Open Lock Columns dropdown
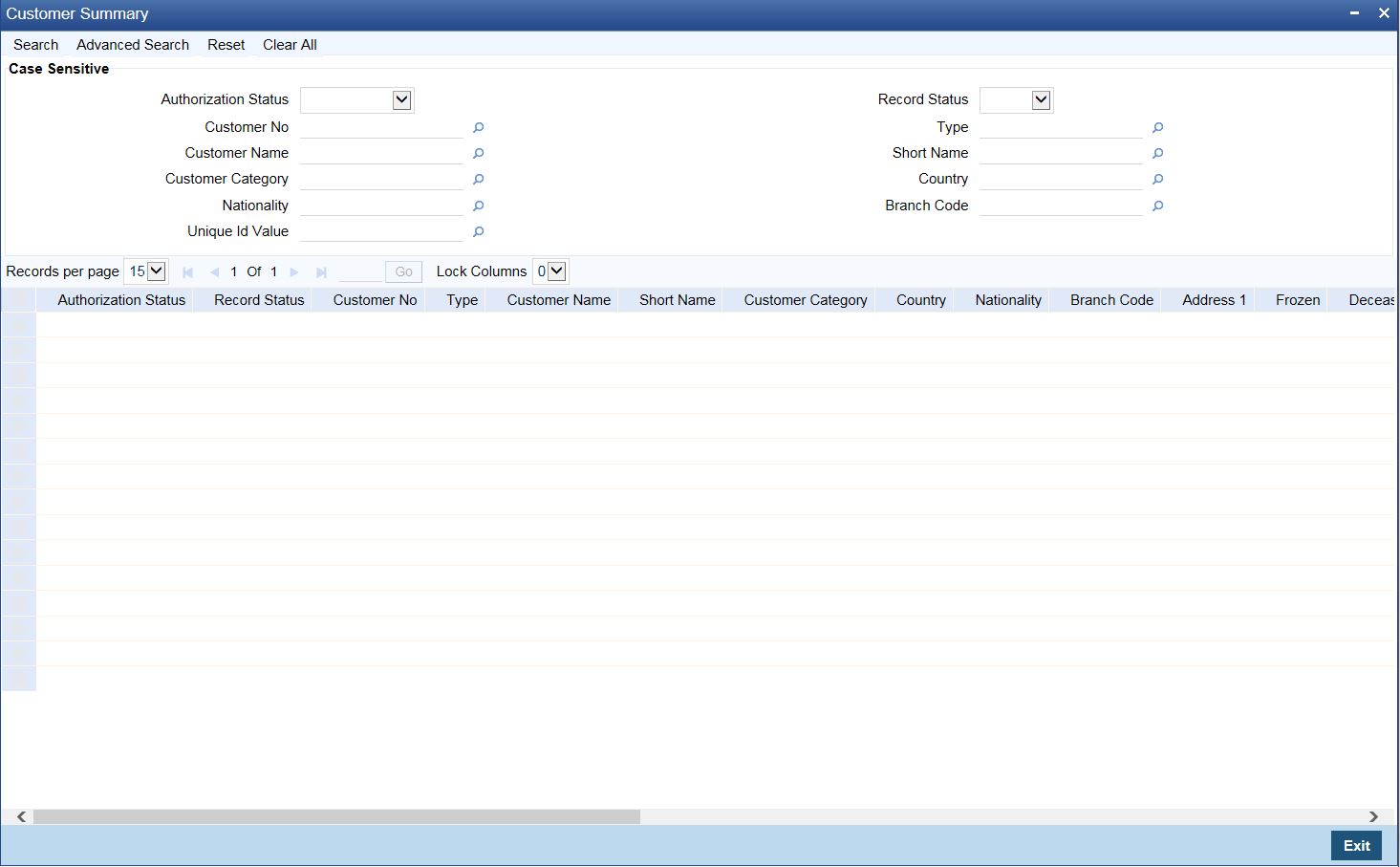The image size is (1400, 867). tap(550, 271)
